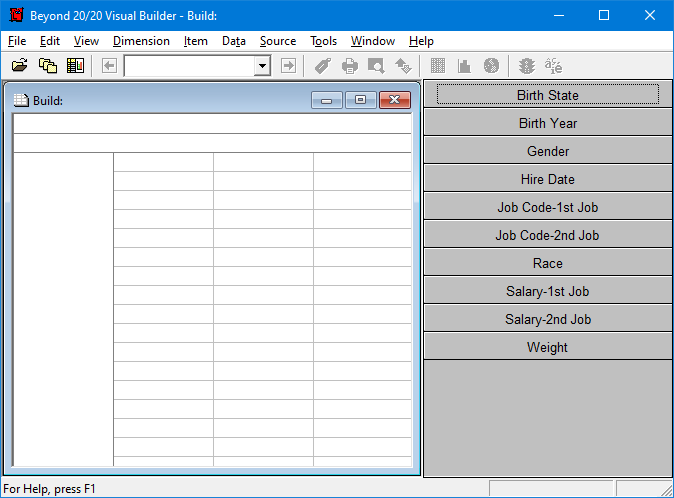This screenshot has height=498, width=674.
Task: Open the Dimension menu
Action: [141, 41]
